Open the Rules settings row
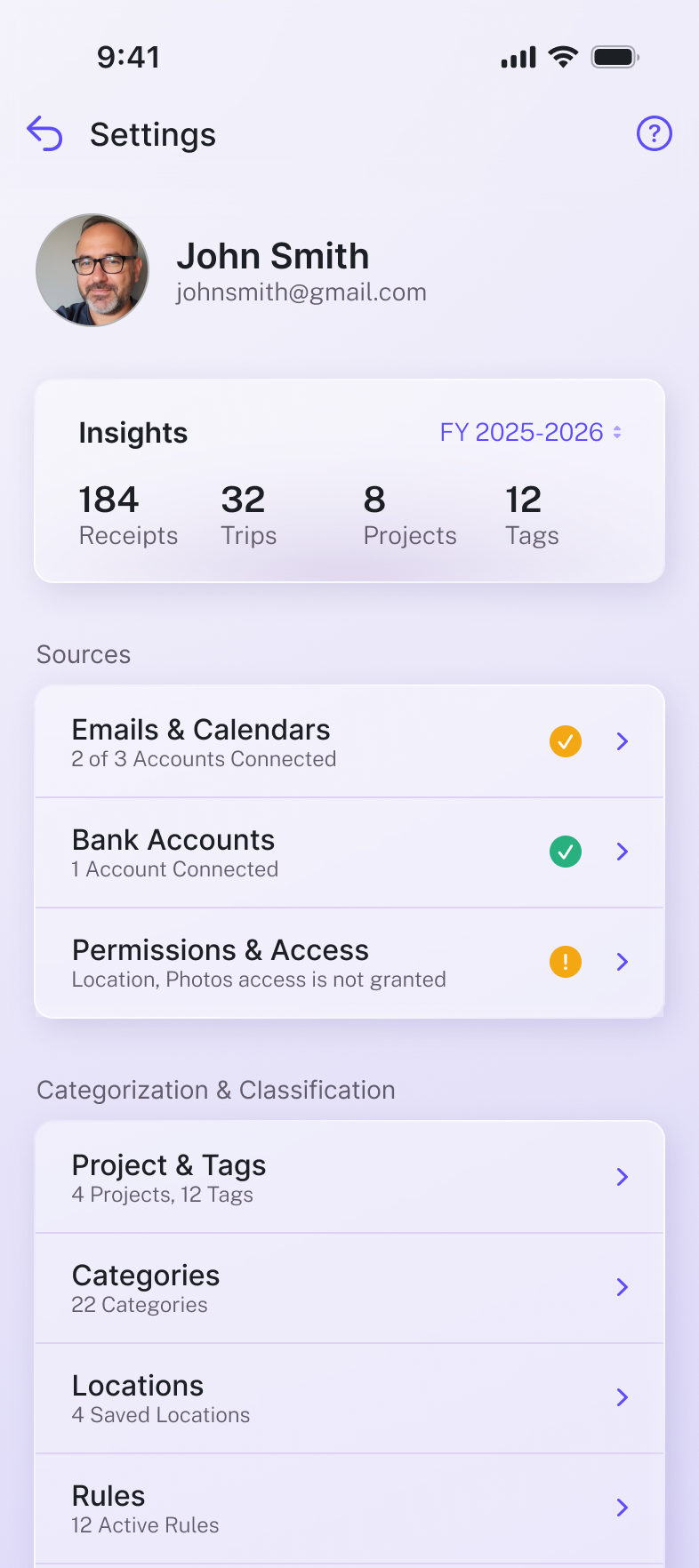 (x=349, y=1508)
